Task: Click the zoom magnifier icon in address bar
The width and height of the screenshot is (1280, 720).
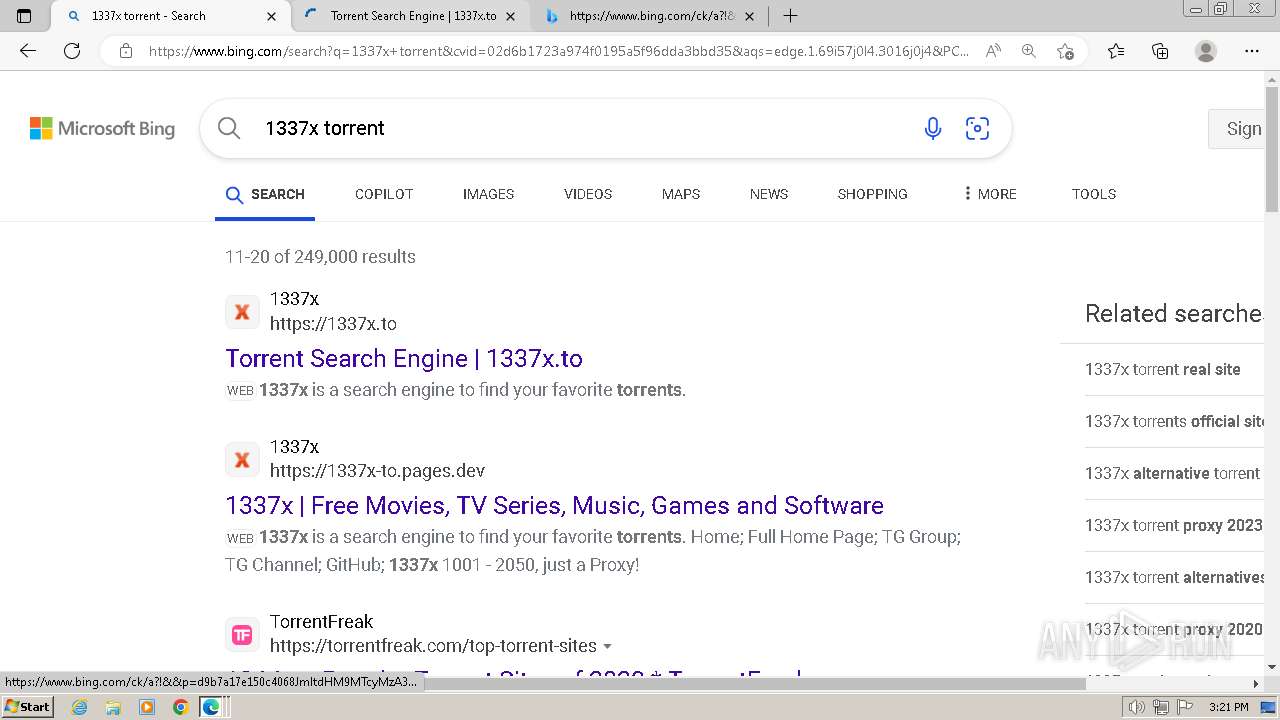Action: pyautogui.click(x=1028, y=51)
